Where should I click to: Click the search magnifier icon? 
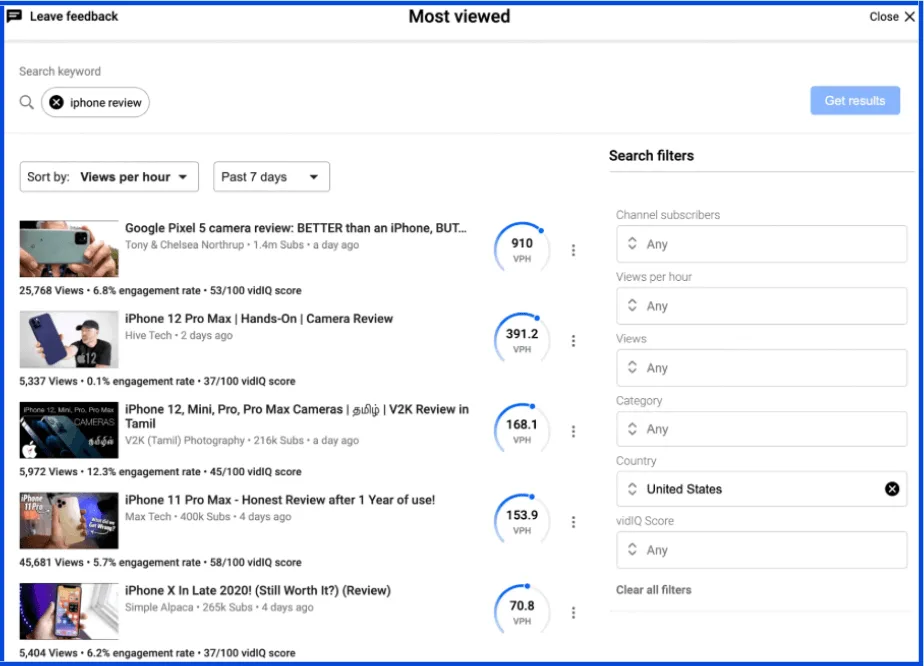[27, 103]
